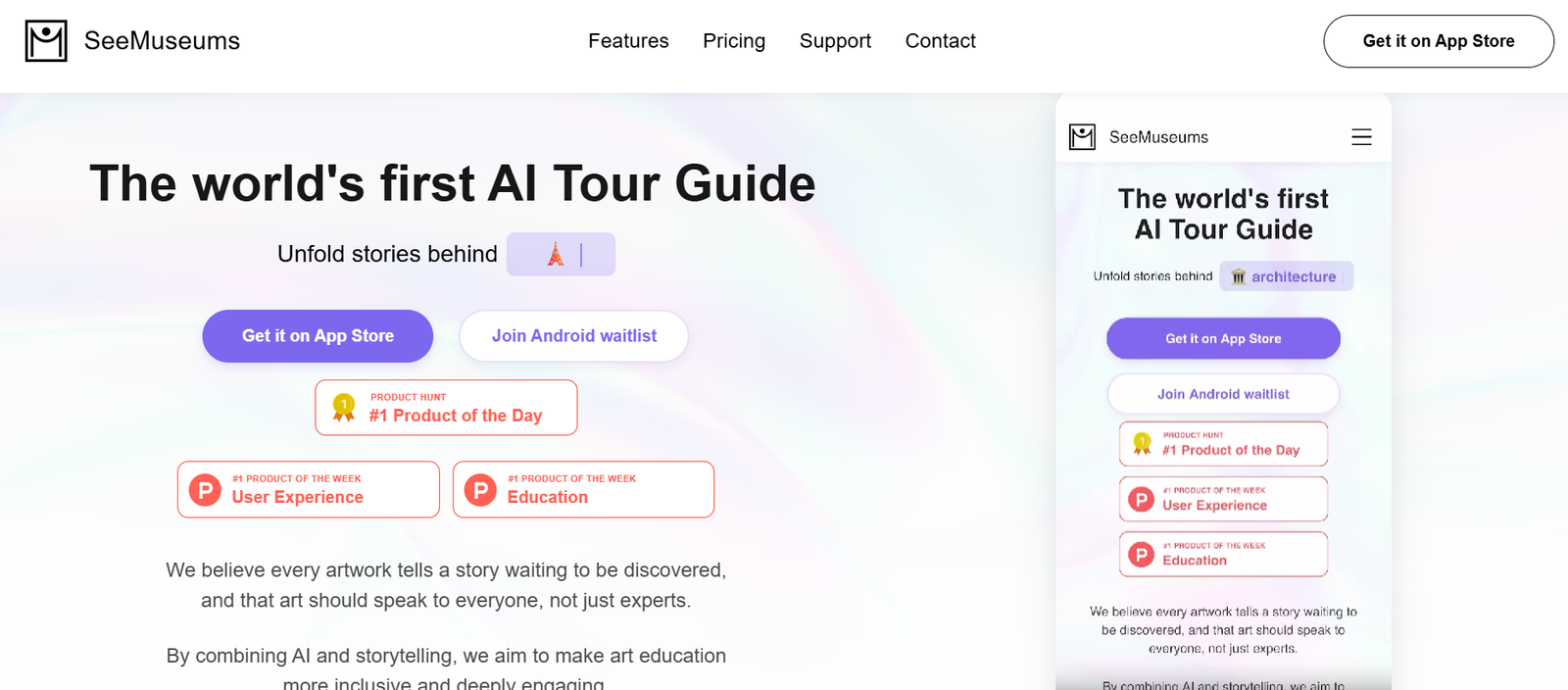Tap 'Join Android waitlist' inside the phone mockup
1568x690 pixels.
point(1223,394)
